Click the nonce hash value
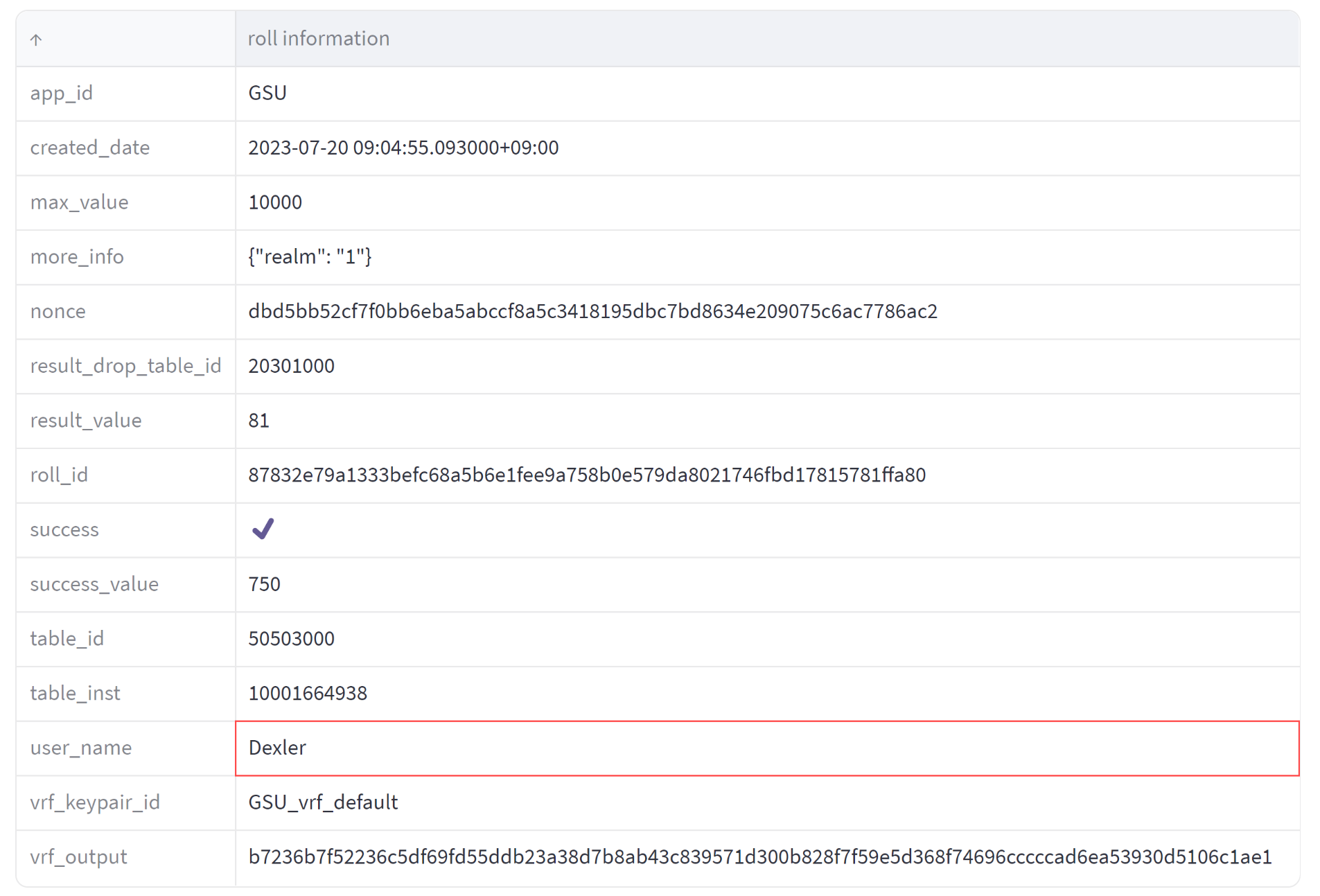Image resolution: width=1320 pixels, height=896 pixels. 592,311
